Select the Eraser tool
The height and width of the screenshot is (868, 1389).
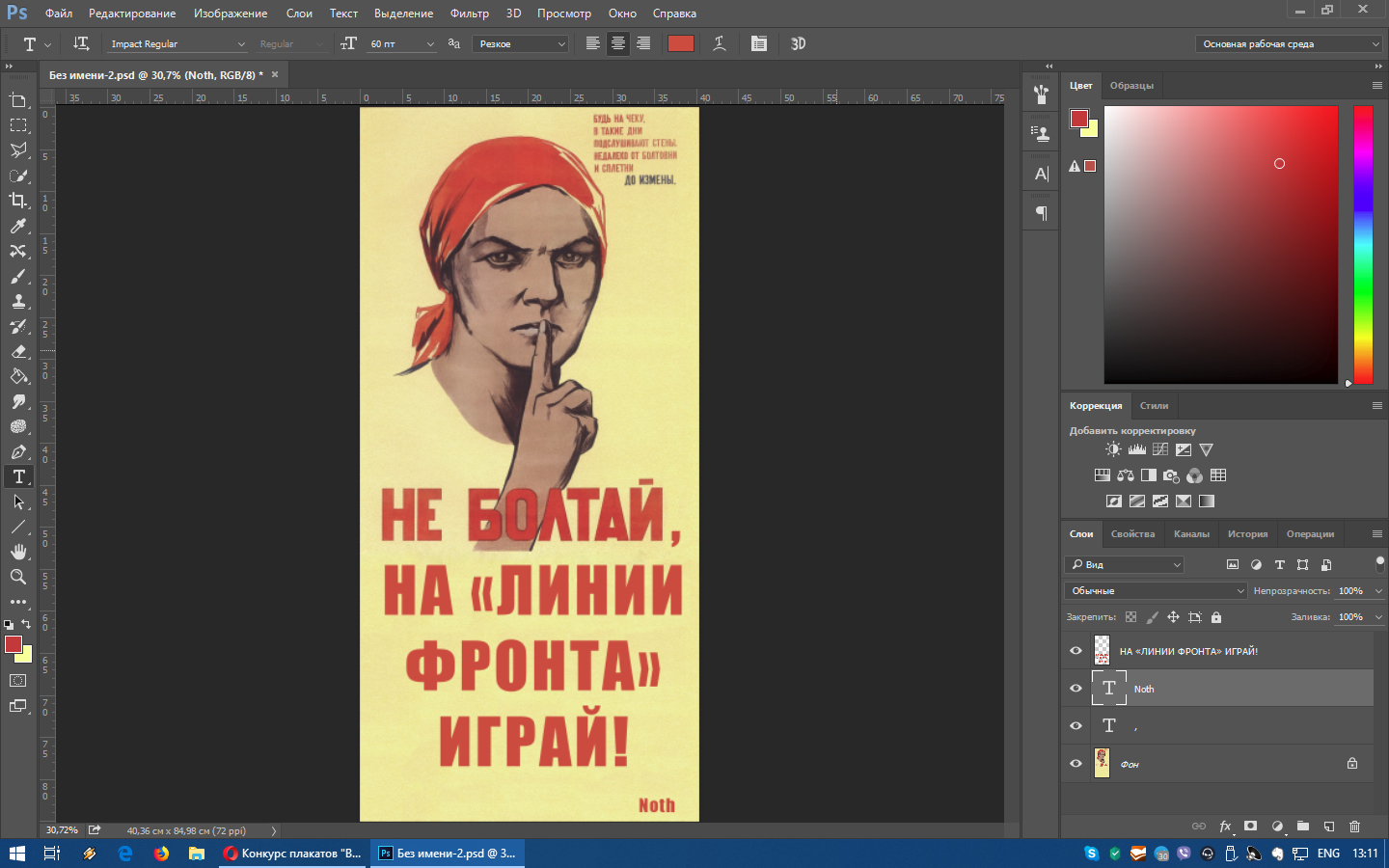pyautogui.click(x=18, y=351)
